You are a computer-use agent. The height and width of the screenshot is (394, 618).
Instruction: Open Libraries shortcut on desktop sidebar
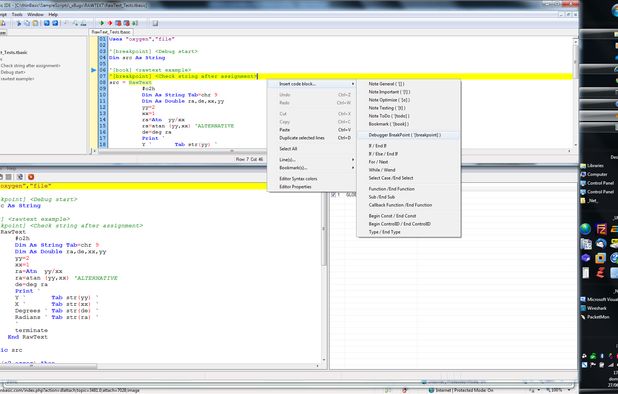click(x=592, y=165)
